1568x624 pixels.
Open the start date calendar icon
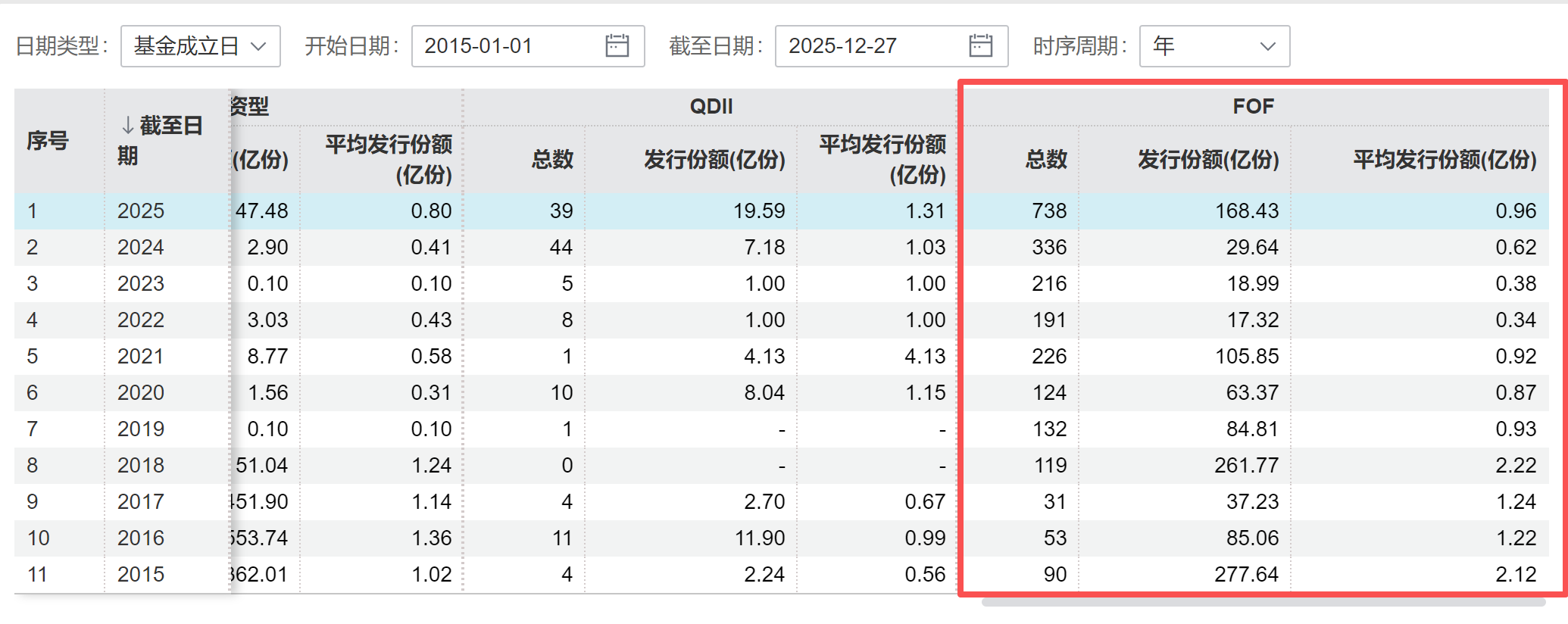pyautogui.click(x=617, y=46)
